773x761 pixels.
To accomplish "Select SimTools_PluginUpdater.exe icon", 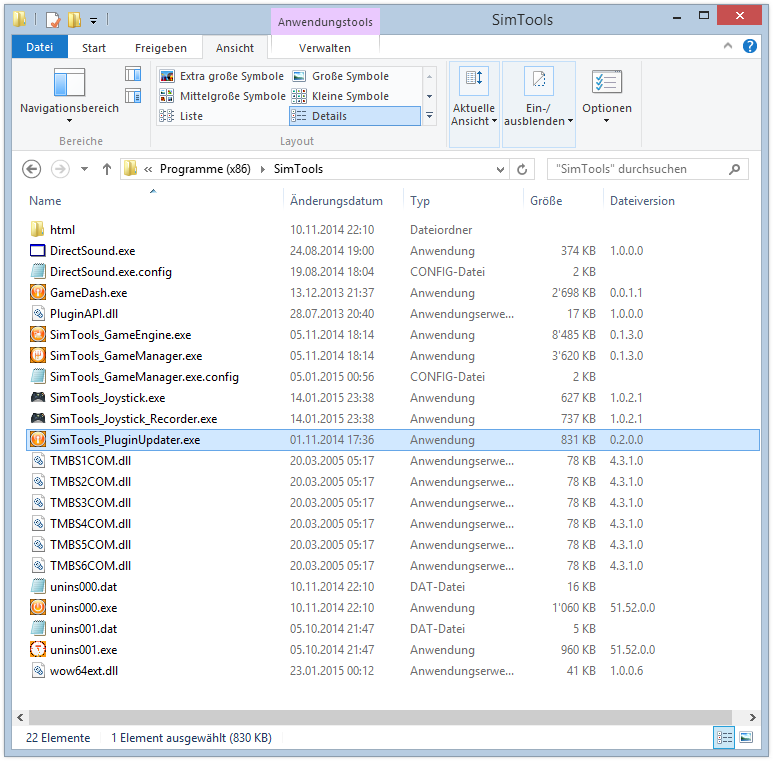I will (37, 439).
